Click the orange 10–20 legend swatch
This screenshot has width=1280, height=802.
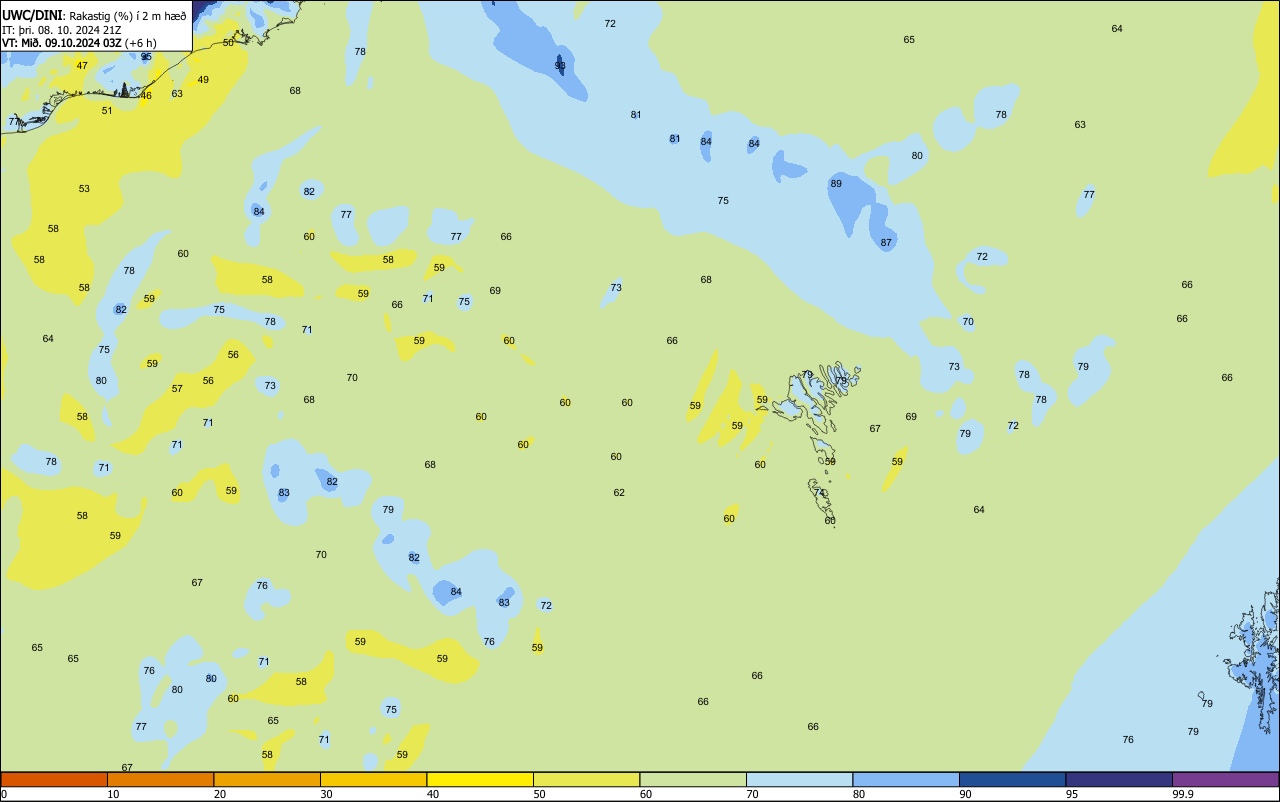160,779
